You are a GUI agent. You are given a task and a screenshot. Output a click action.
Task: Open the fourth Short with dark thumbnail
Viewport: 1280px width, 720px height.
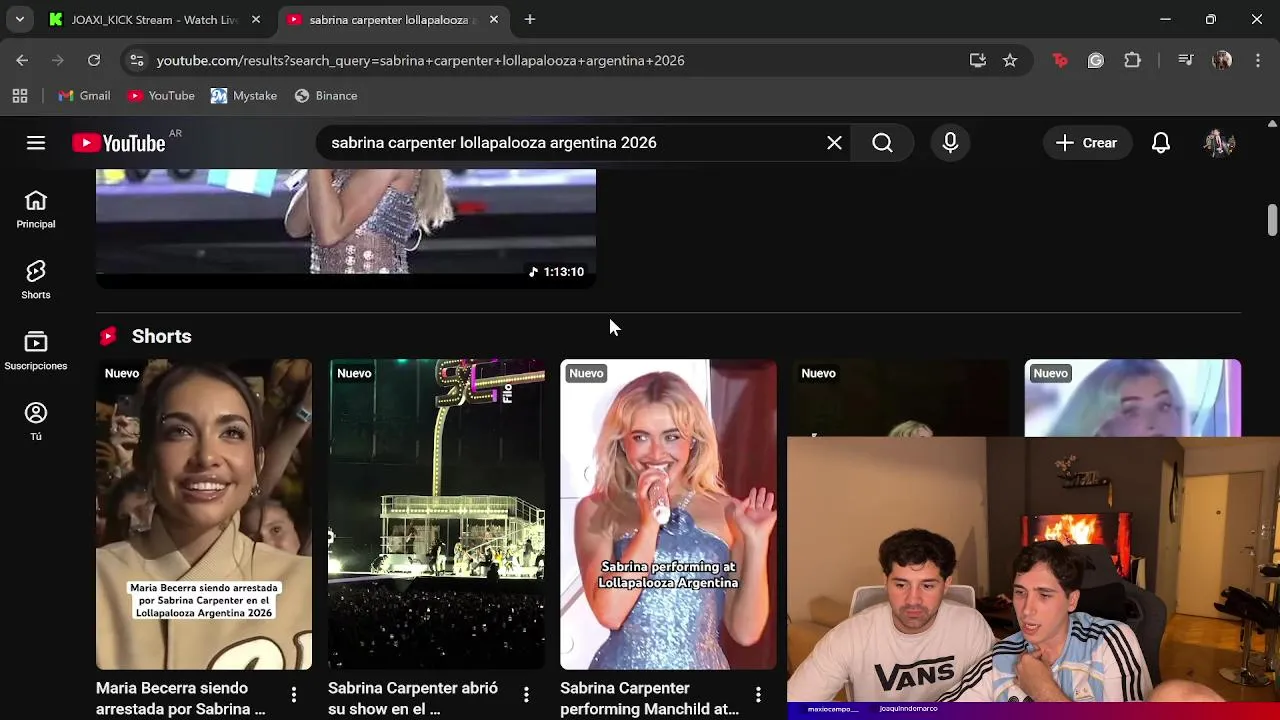pyautogui.click(x=900, y=398)
